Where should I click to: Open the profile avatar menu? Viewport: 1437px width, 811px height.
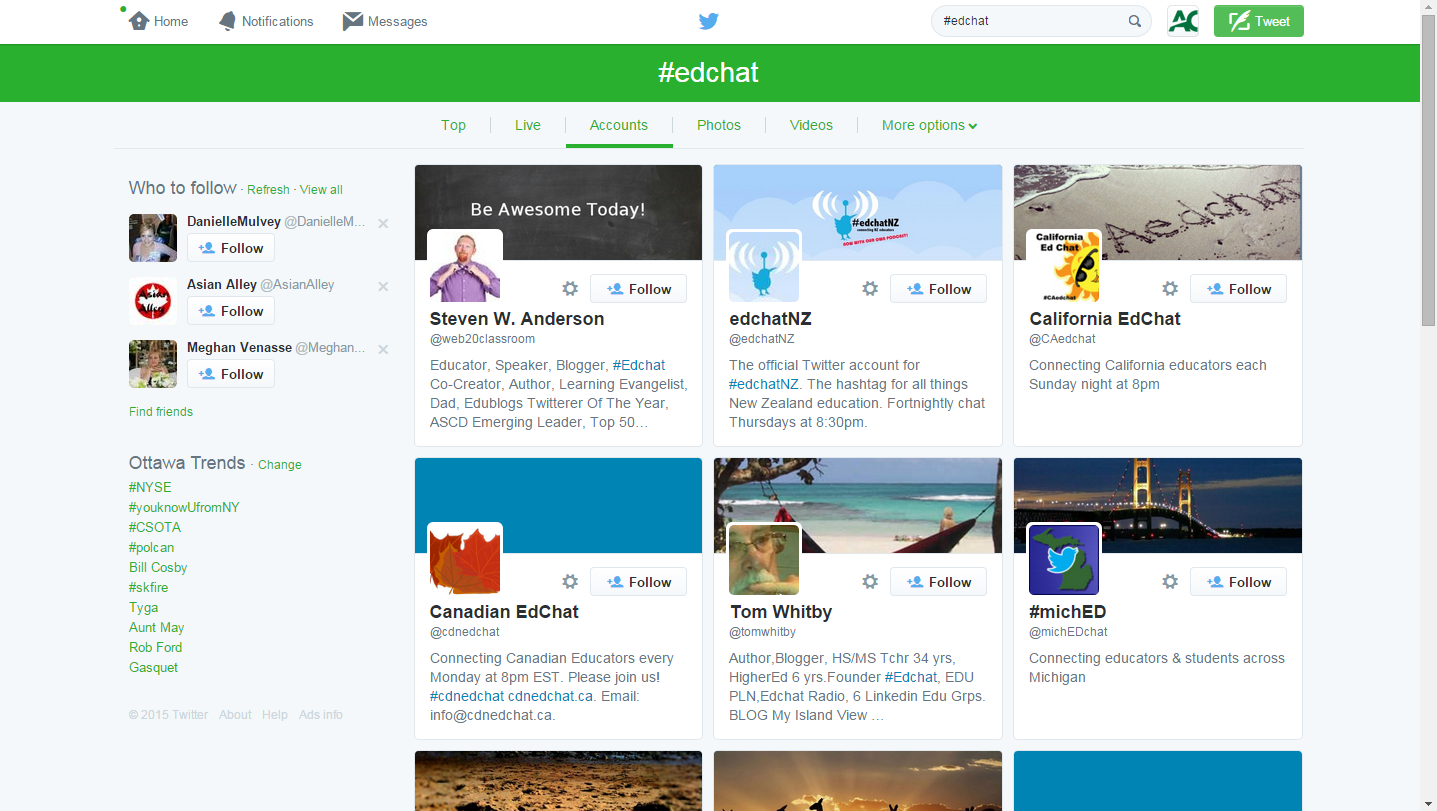(x=1183, y=21)
